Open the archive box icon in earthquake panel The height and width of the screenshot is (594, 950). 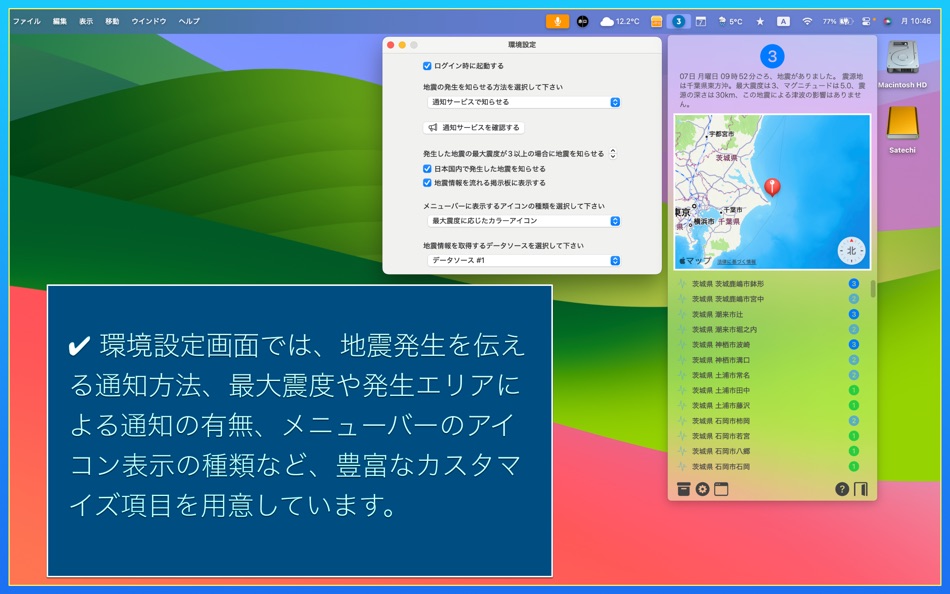(683, 489)
